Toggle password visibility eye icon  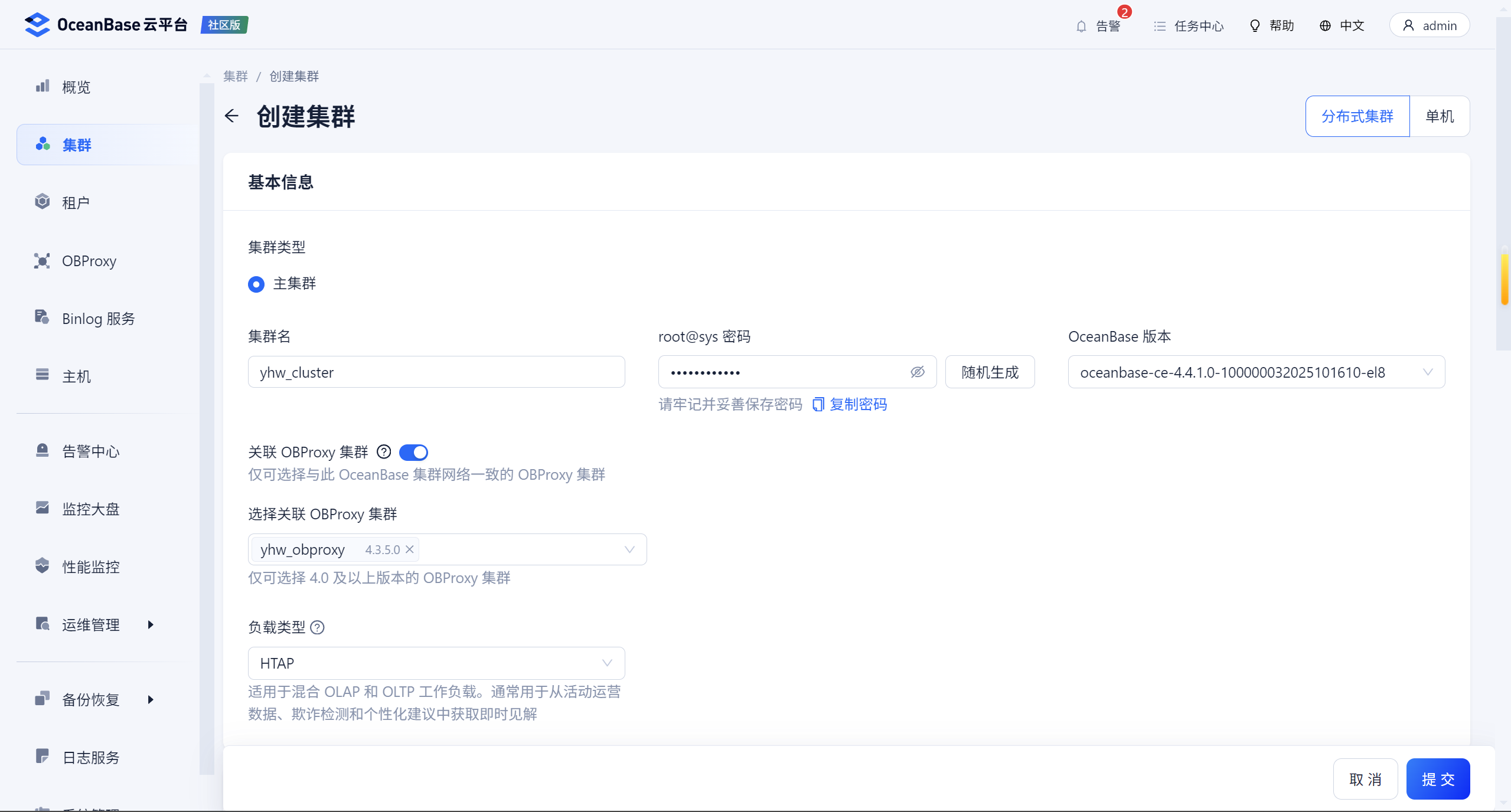[x=917, y=372]
